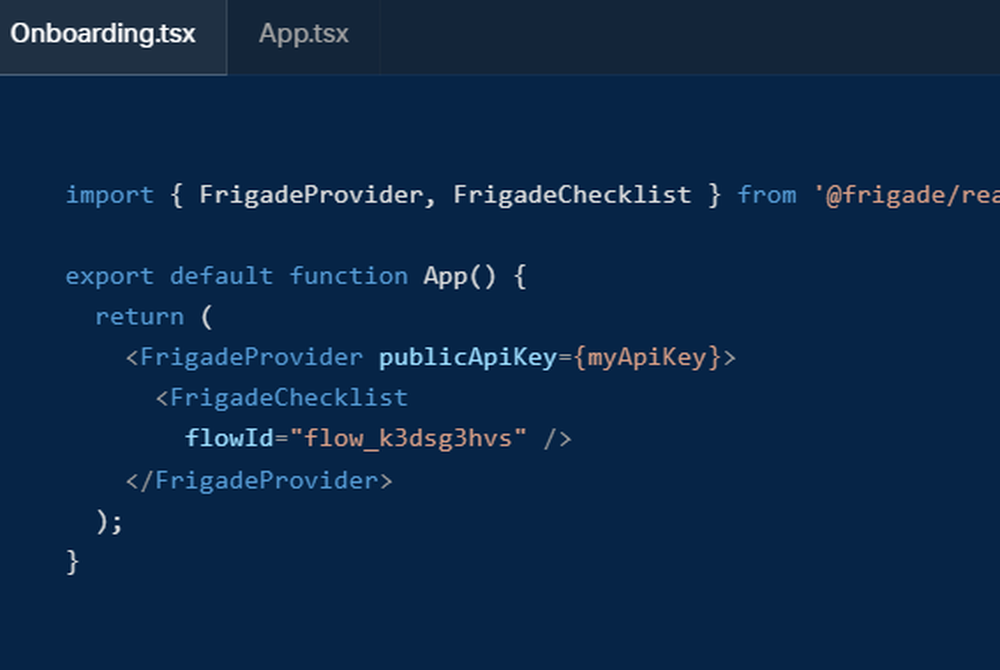Click the 'from' keyword
Image resolution: width=1000 pixels, height=670 pixels.
[767, 195]
